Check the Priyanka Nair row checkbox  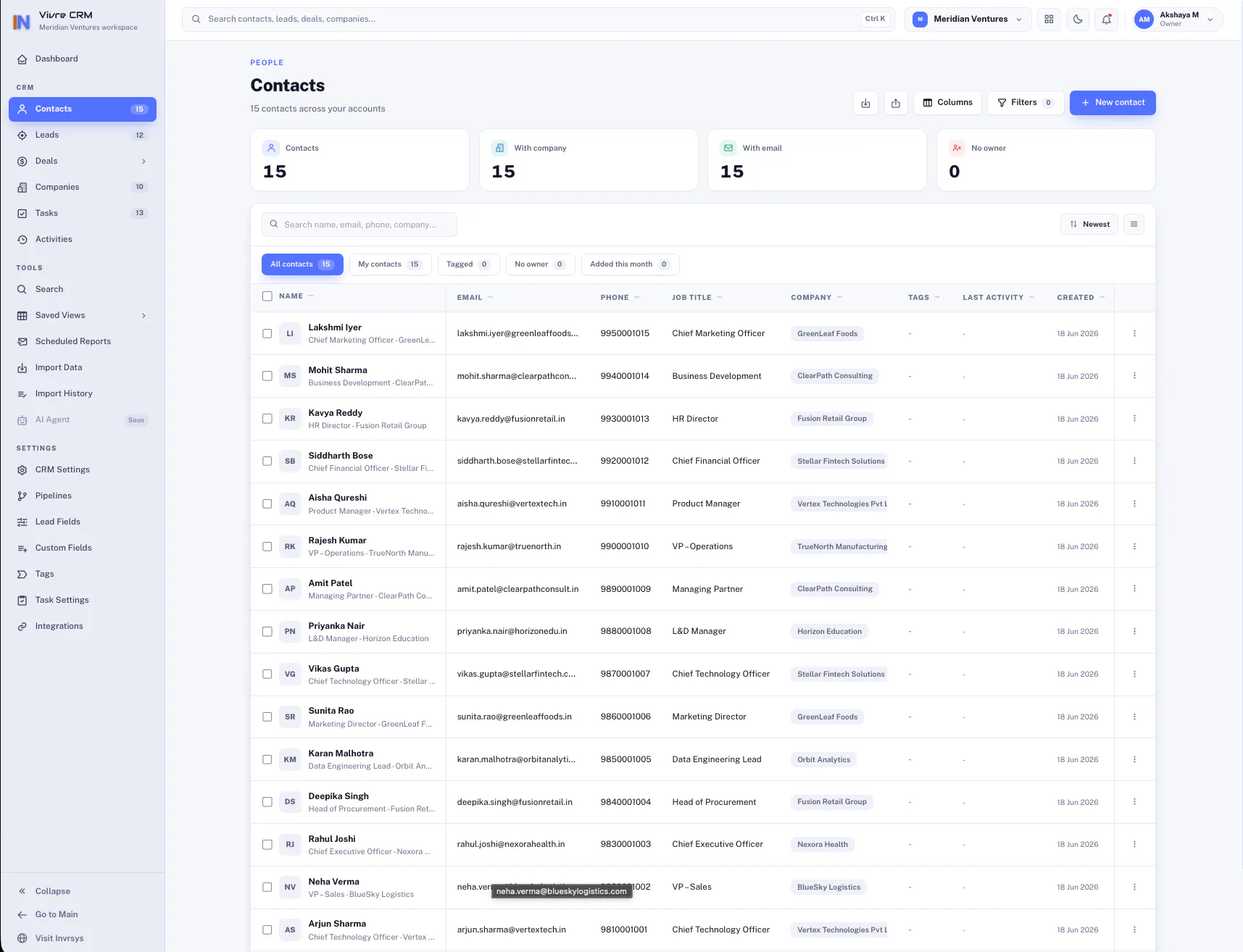tap(267, 632)
